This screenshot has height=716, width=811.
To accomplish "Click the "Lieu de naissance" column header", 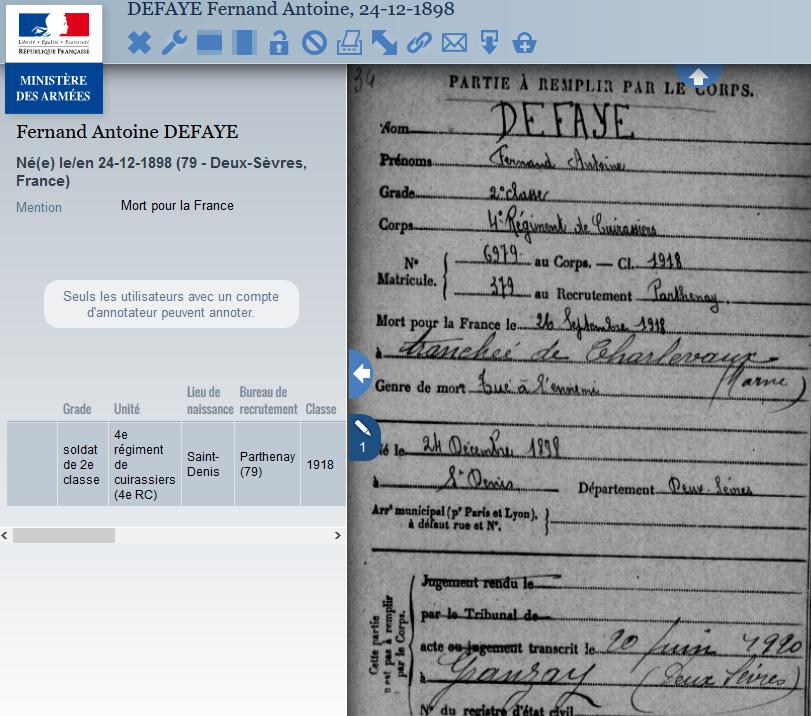I will (210, 400).
